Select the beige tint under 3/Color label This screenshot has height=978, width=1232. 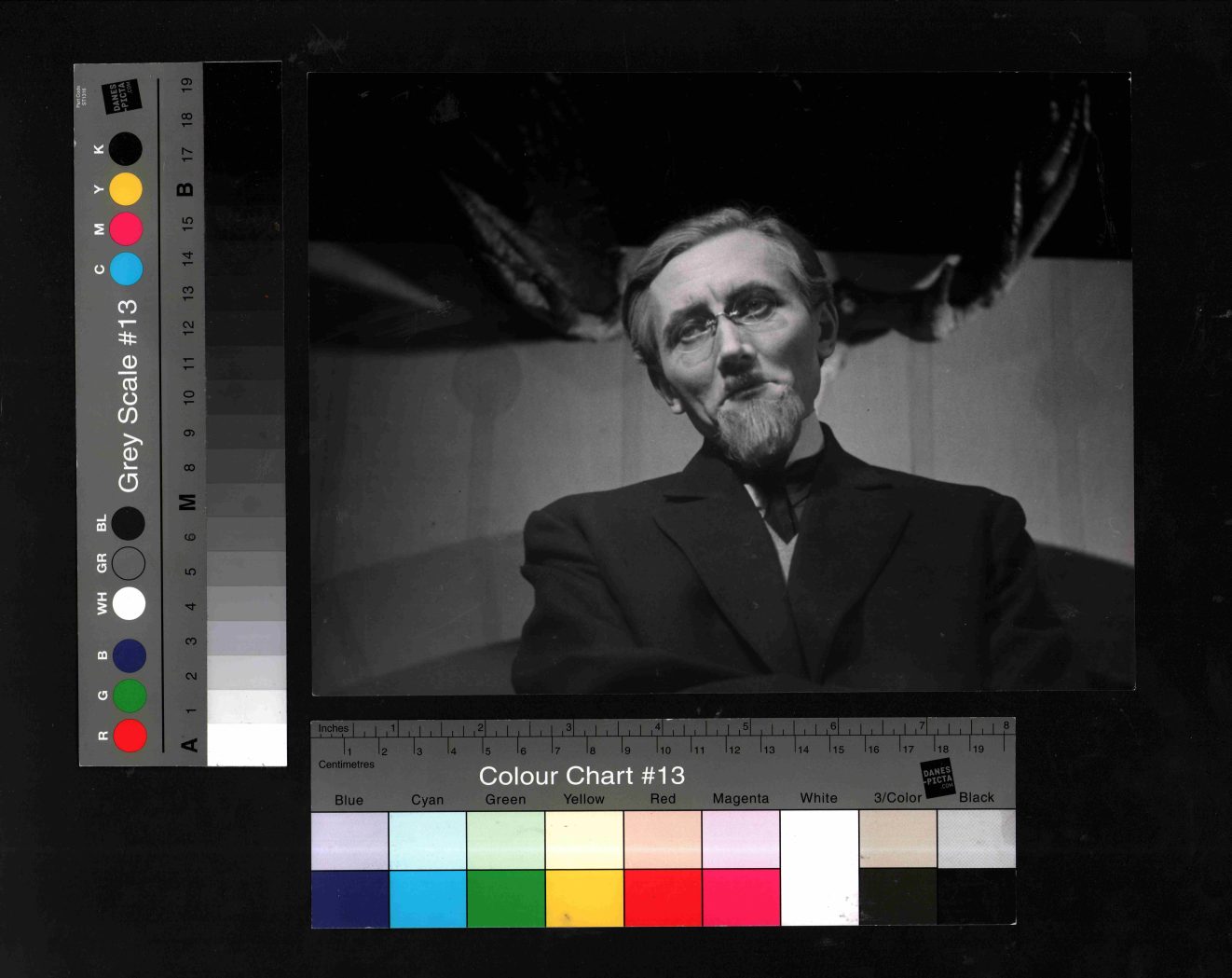(x=897, y=839)
